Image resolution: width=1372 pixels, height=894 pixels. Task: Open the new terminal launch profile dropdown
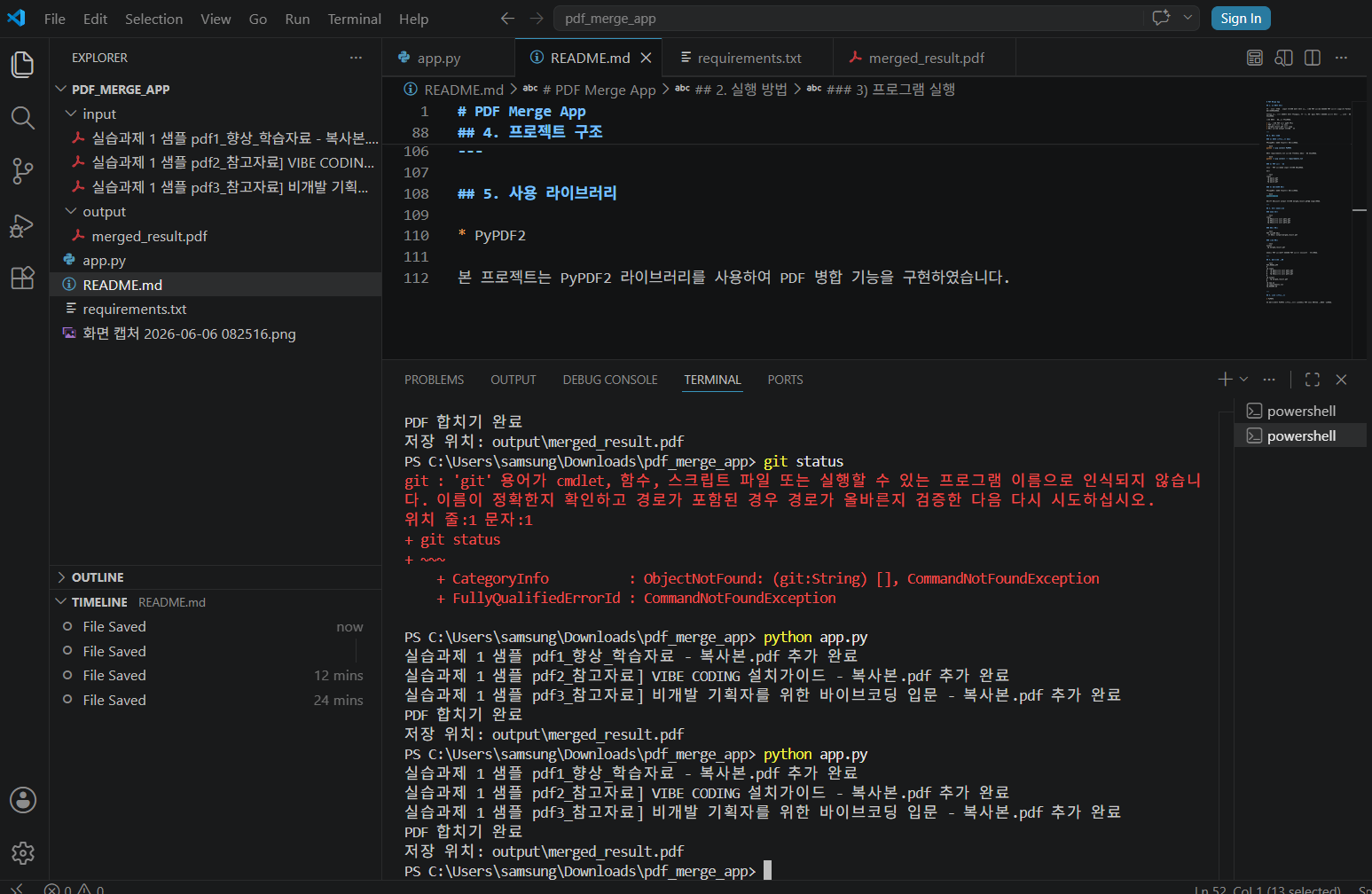1243,380
